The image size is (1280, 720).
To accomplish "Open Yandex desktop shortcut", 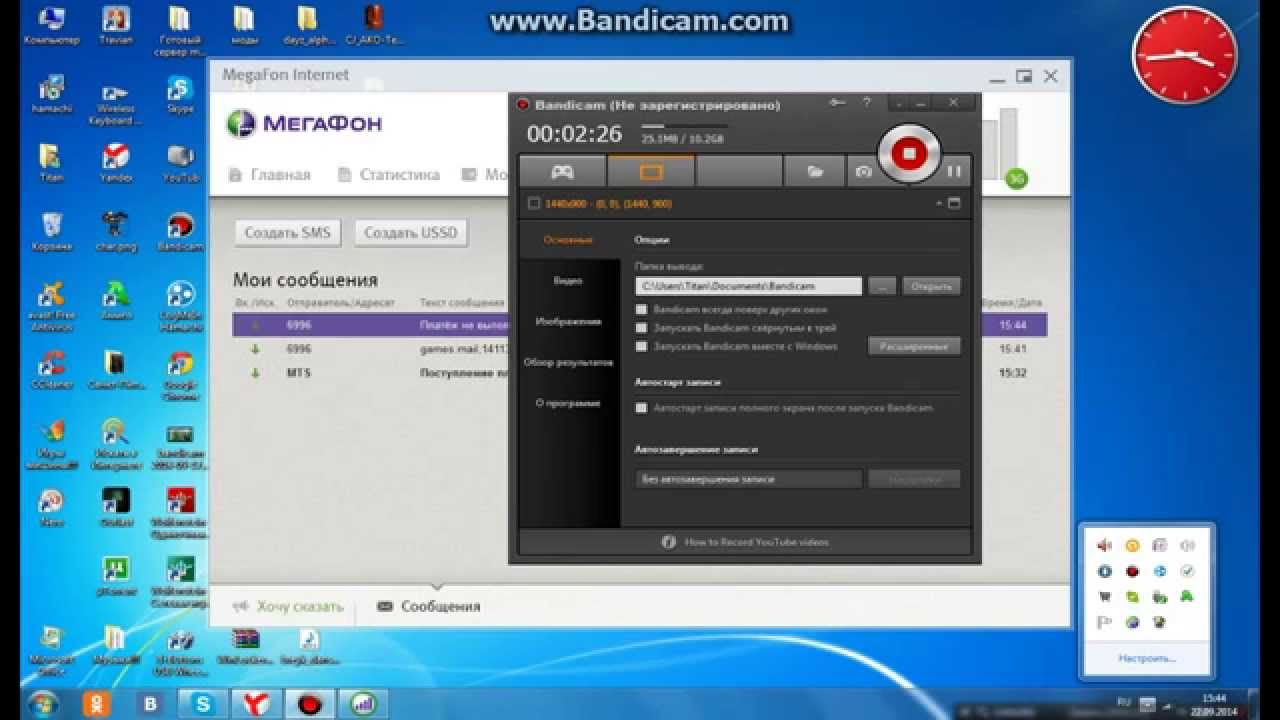I will click(x=116, y=164).
